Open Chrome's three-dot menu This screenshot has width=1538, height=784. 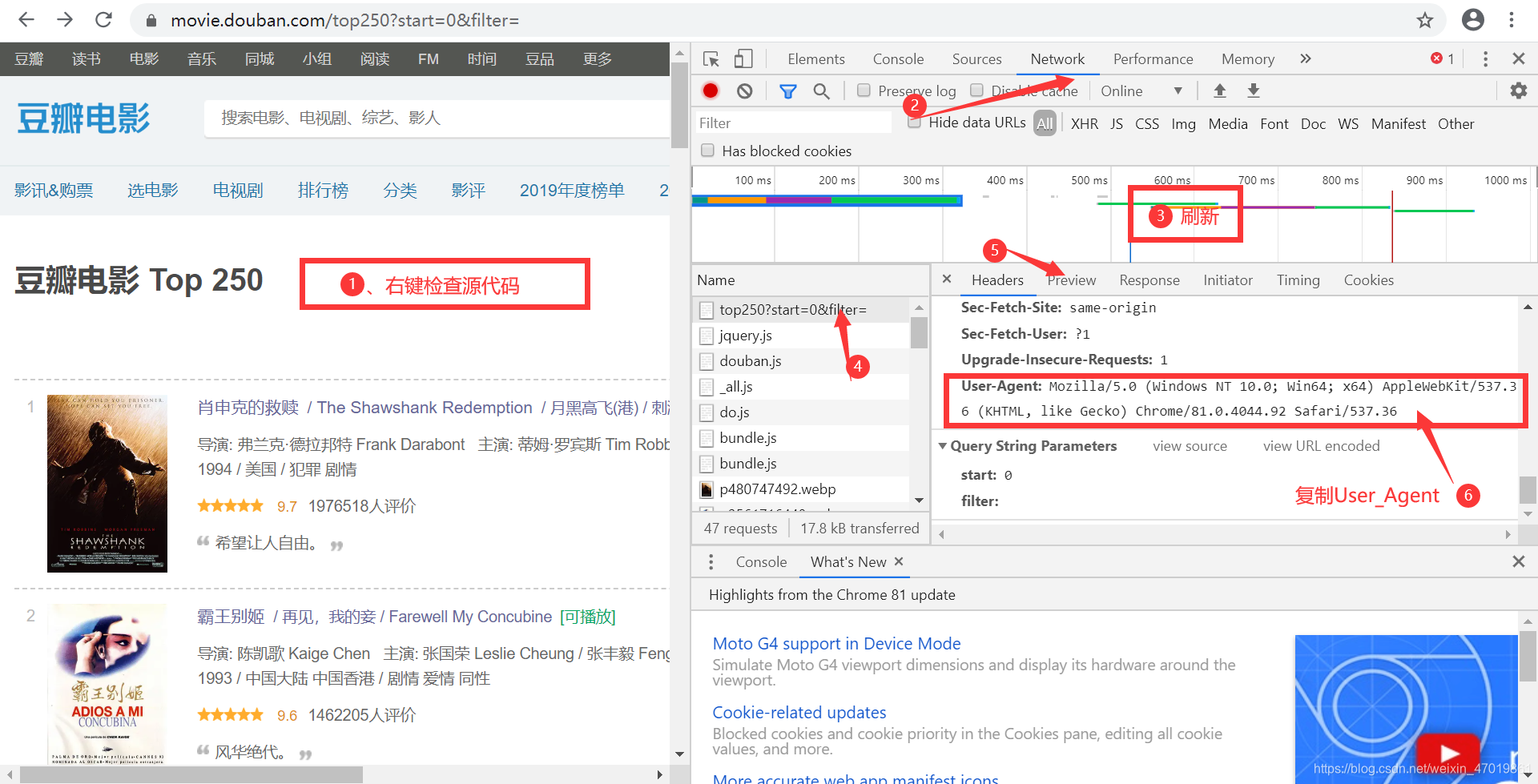pyautogui.click(x=1512, y=20)
